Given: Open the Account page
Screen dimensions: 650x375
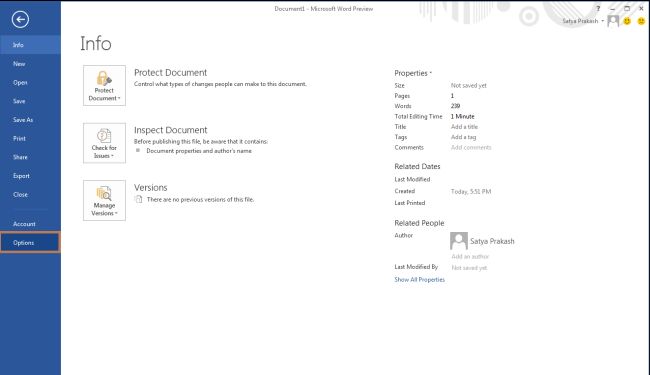Looking at the screenshot, I should point(30,224).
